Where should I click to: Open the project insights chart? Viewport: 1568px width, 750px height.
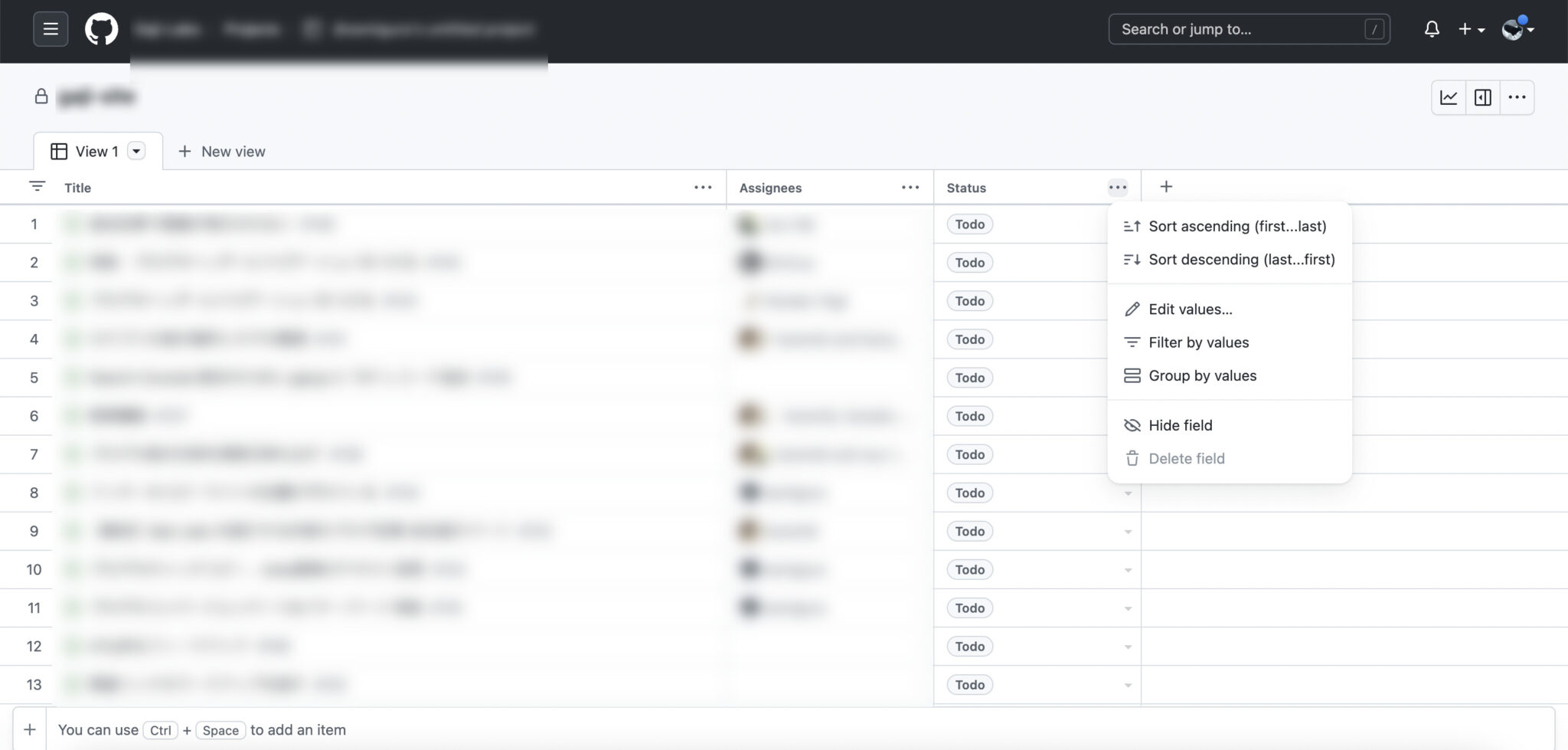1448,97
